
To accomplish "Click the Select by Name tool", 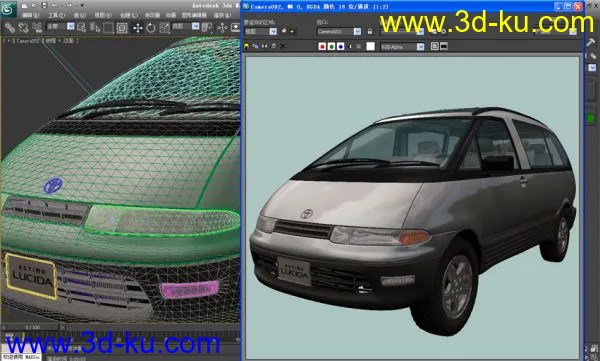I will click(95, 28).
